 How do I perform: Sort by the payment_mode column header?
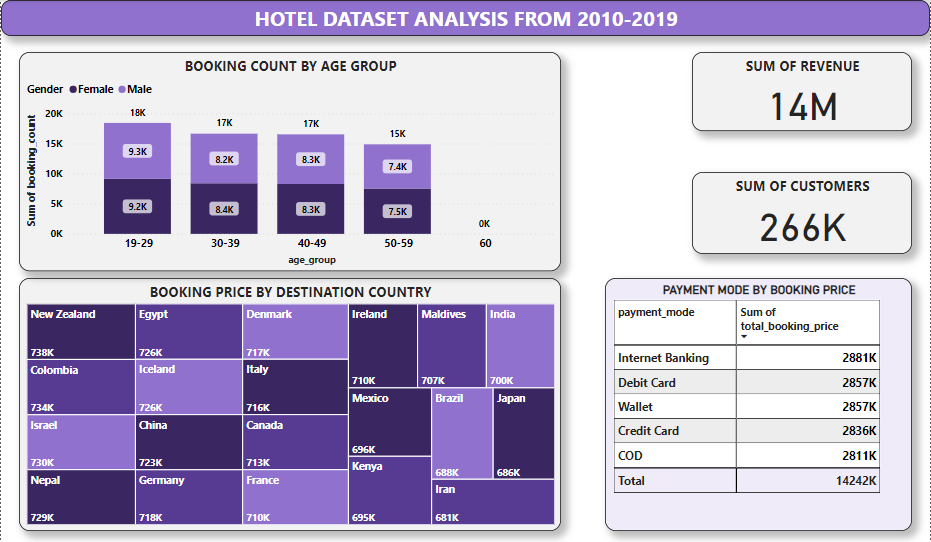[x=656, y=313]
